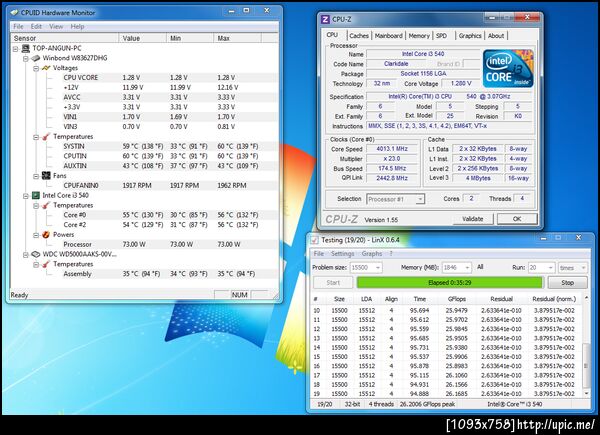This screenshot has height=435, width=600.
Task: Select the Core #0 temperature row
Action: (x=170, y=215)
